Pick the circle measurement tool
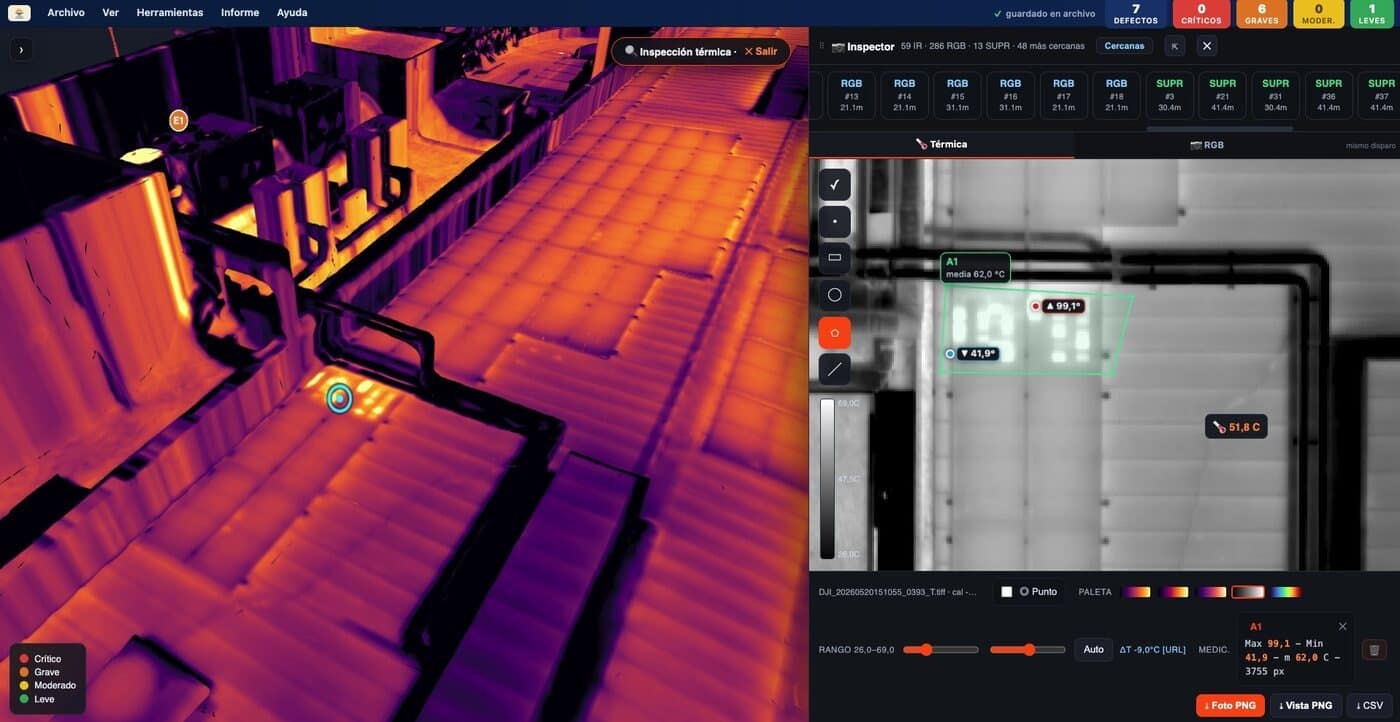This screenshot has height=722, width=1400. pyautogui.click(x=834, y=295)
